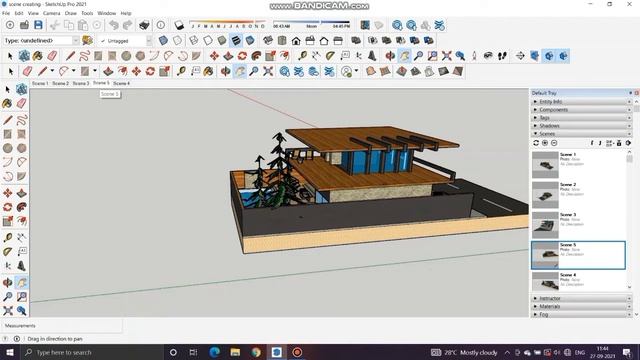640x360 pixels.
Task: Select the Position Camera tool in the third toolbar row
Action: 474,56
